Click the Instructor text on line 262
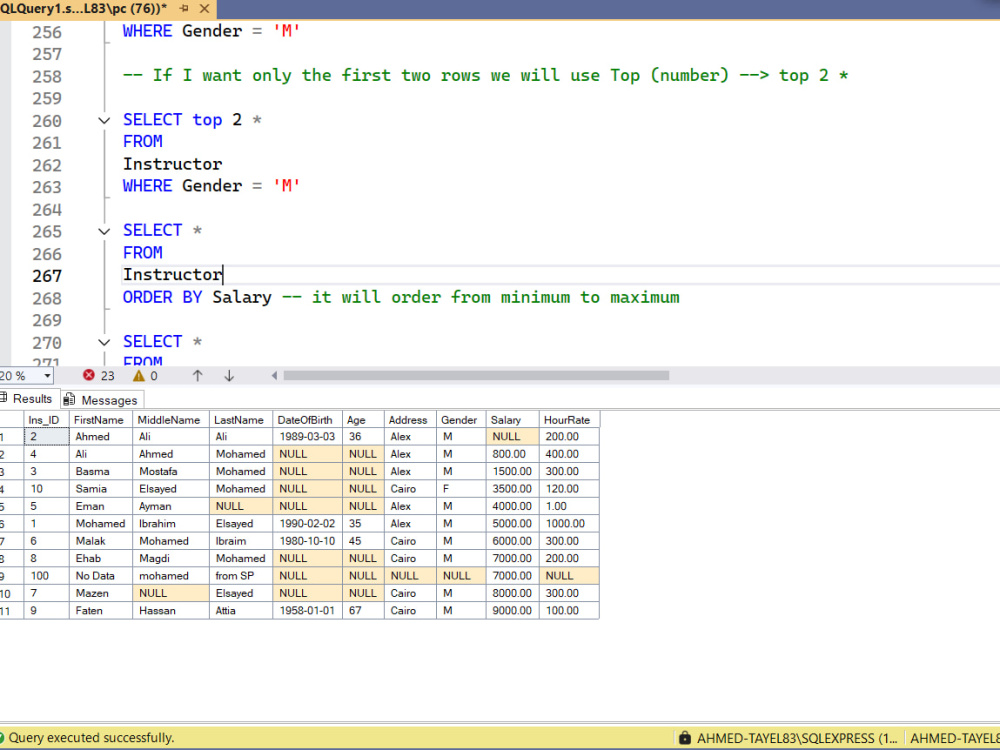1000x750 pixels. pyautogui.click(x=173, y=164)
